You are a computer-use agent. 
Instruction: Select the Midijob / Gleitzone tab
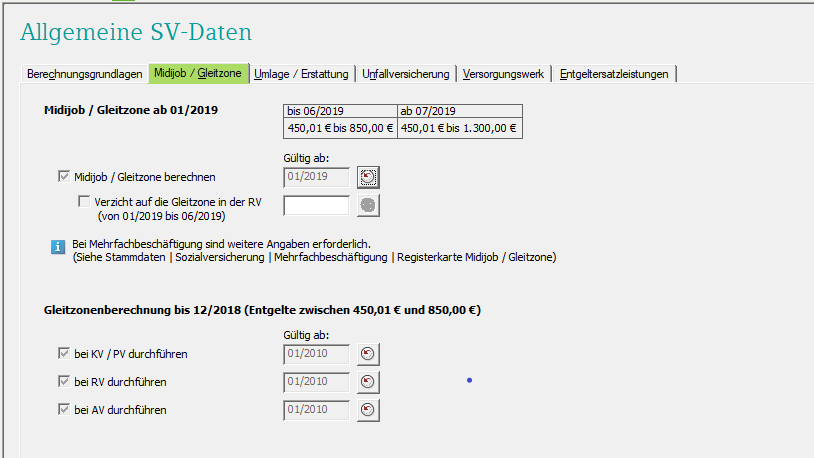pyautogui.click(x=198, y=74)
